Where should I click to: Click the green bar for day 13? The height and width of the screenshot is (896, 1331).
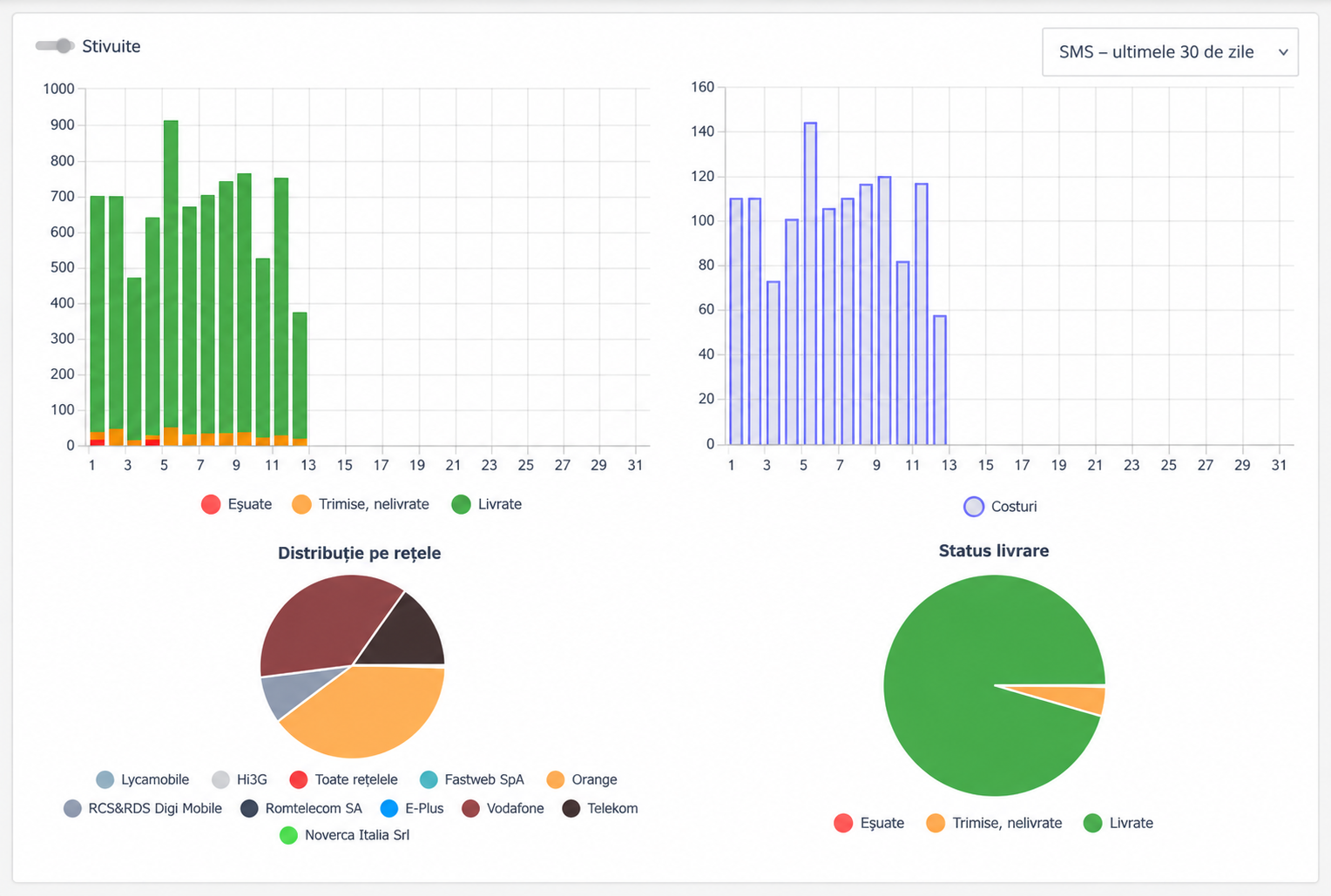tap(300, 375)
